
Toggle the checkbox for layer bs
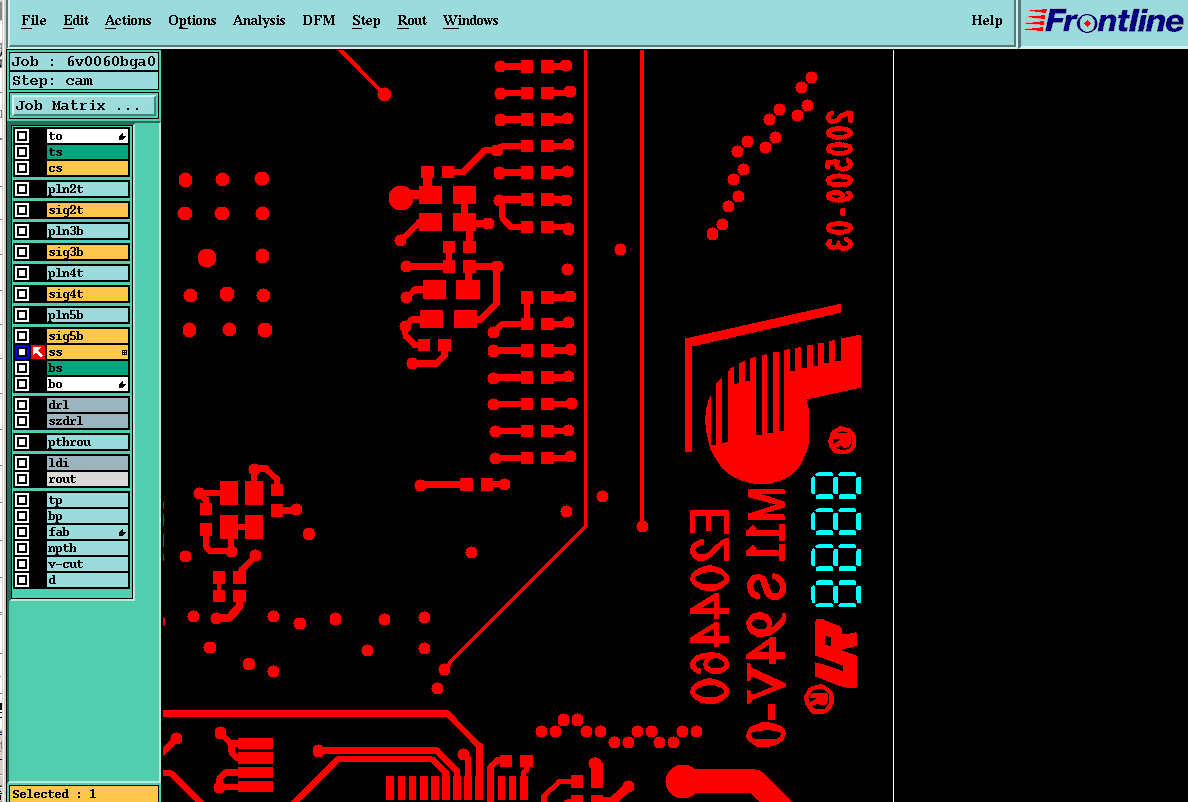(22, 368)
